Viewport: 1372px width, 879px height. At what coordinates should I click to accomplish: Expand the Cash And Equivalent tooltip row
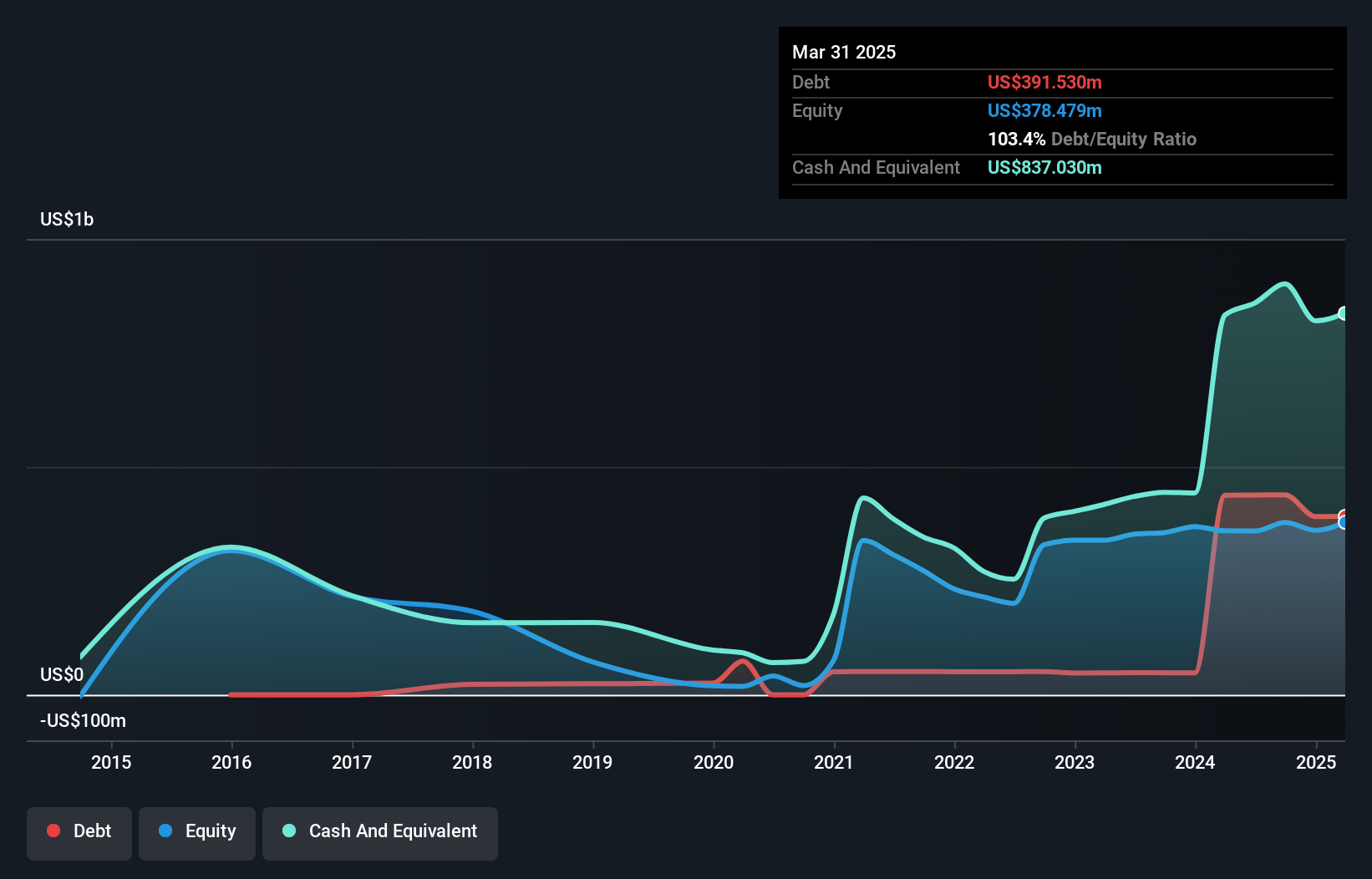pos(876,167)
